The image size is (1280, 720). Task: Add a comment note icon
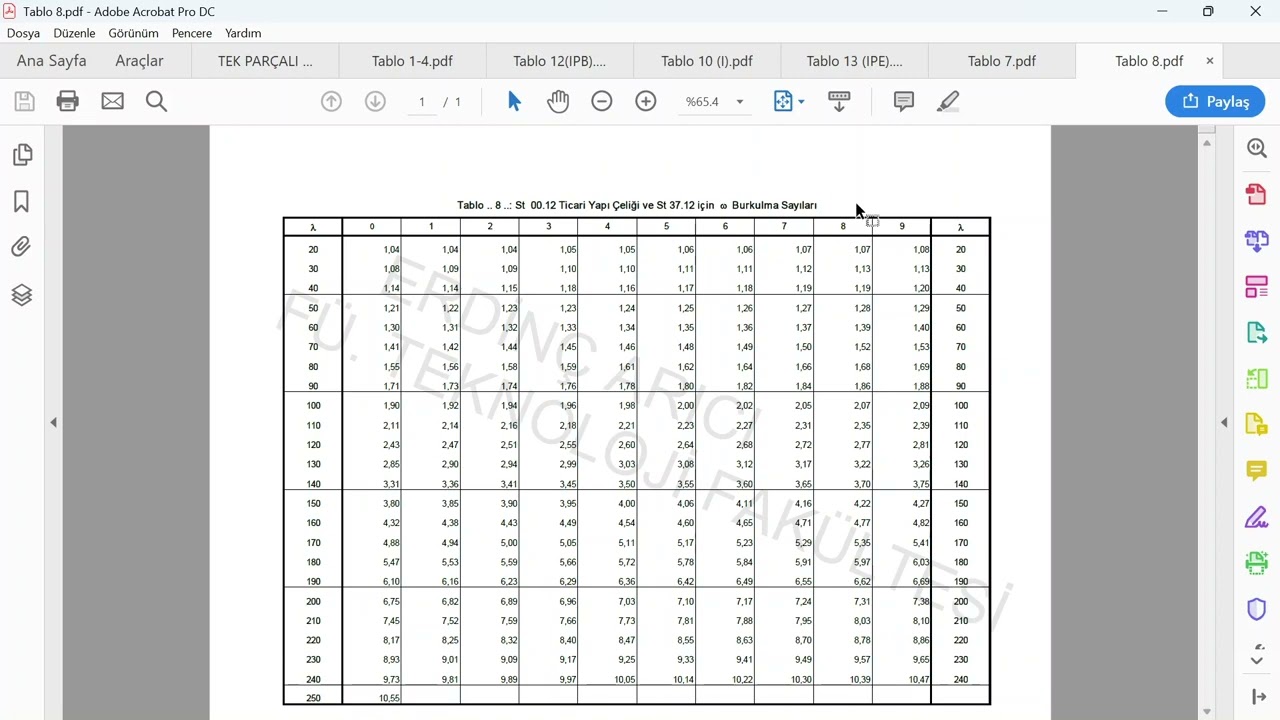(x=904, y=101)
